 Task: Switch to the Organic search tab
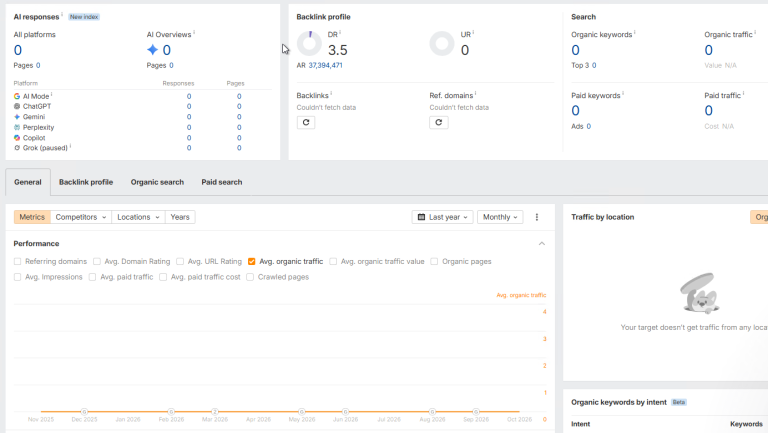pos(157,182)
